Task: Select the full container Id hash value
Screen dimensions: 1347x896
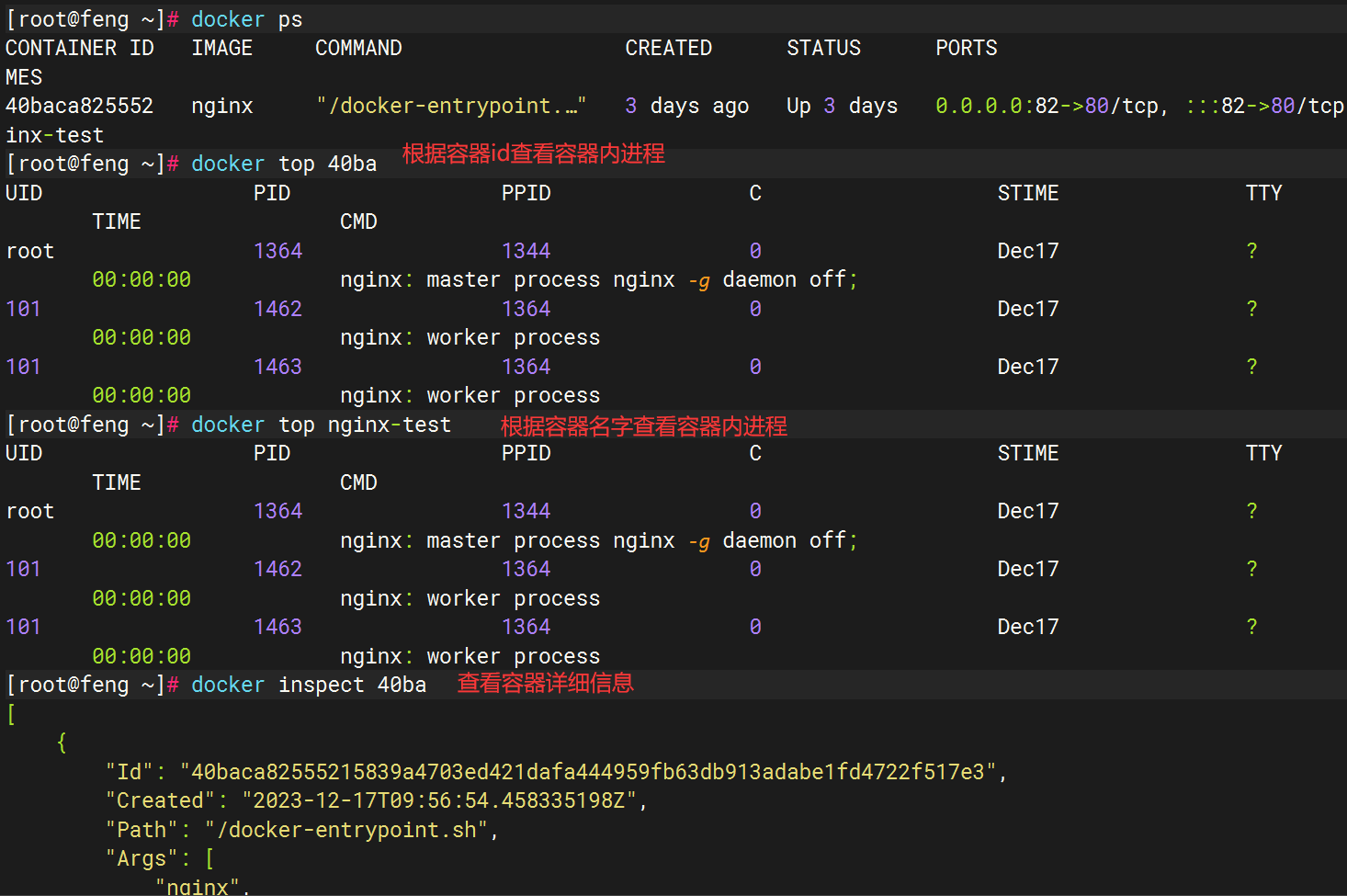Action: pyautogui.click(x=588, y=772)
